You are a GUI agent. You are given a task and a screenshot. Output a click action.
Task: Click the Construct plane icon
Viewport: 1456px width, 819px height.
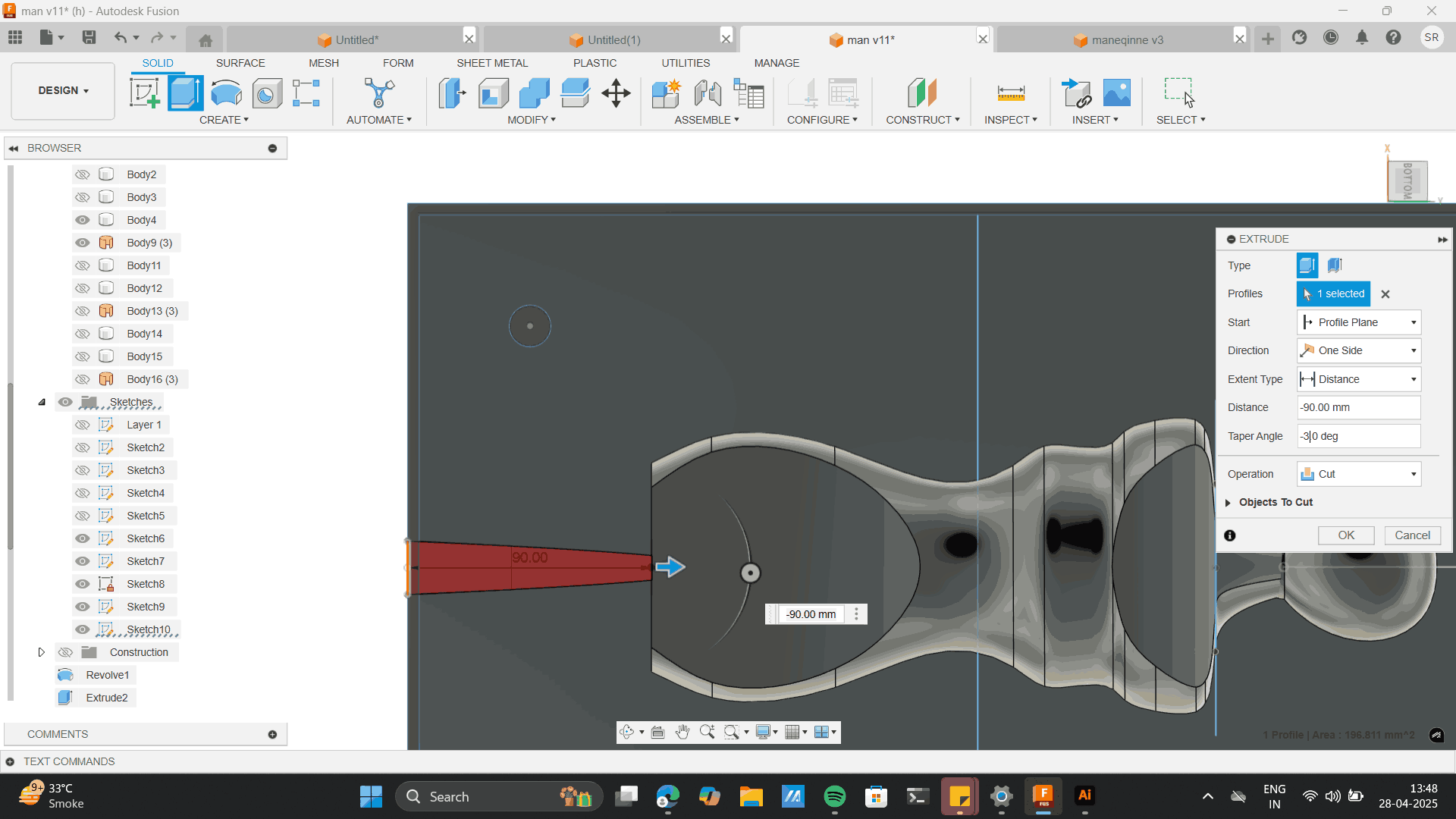point(922,93)
